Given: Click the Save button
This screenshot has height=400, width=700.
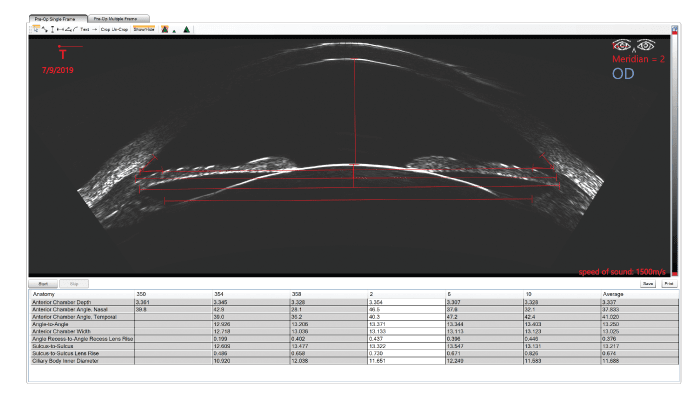Looking at the screenshot, I should pyautogui.click(x=648, y=283).
